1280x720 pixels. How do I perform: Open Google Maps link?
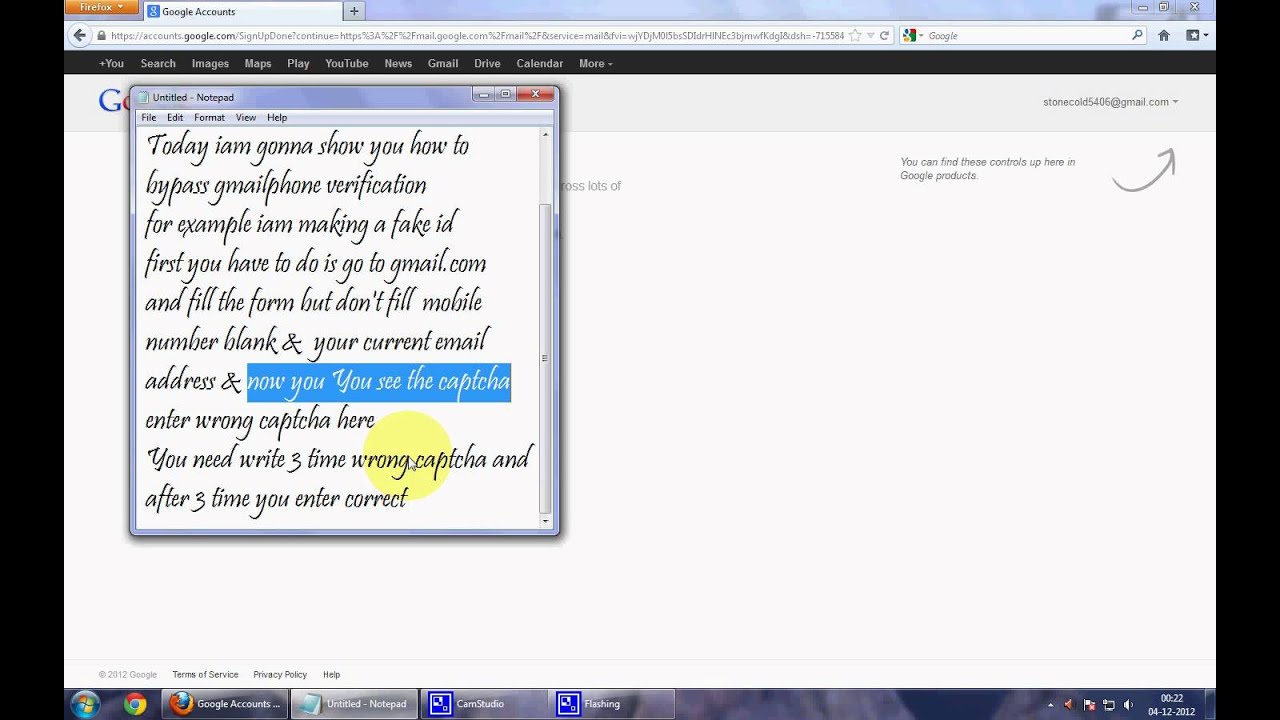[x=258, y=63]
